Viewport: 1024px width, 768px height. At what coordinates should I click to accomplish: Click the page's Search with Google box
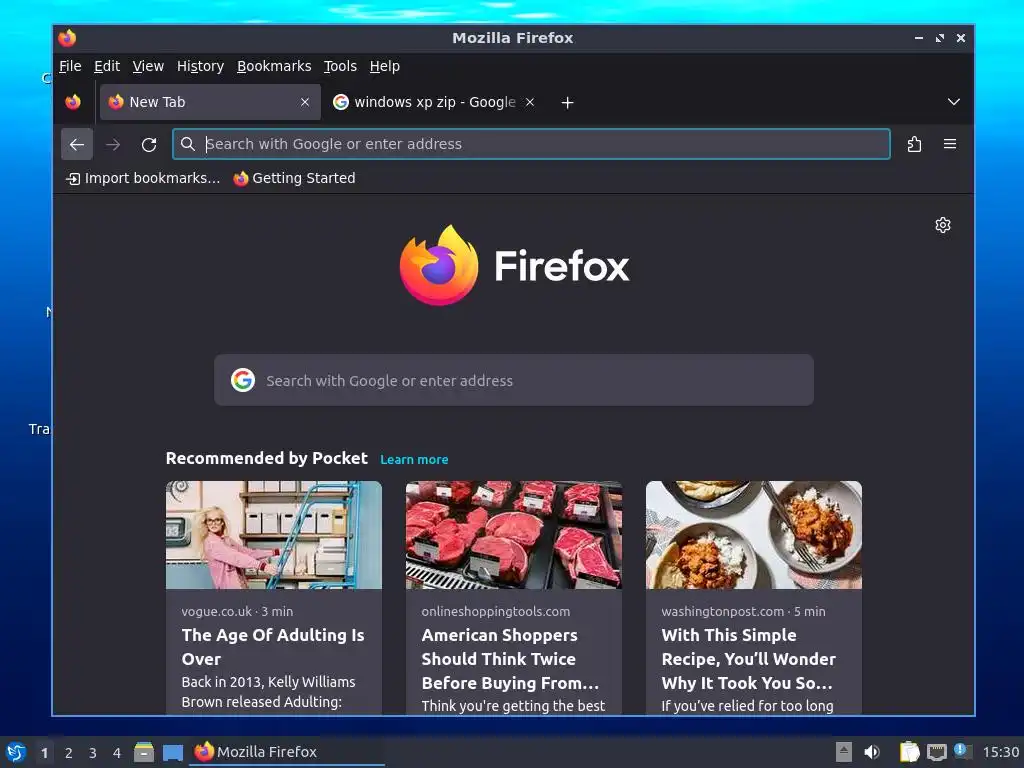(x=514, y=380)
